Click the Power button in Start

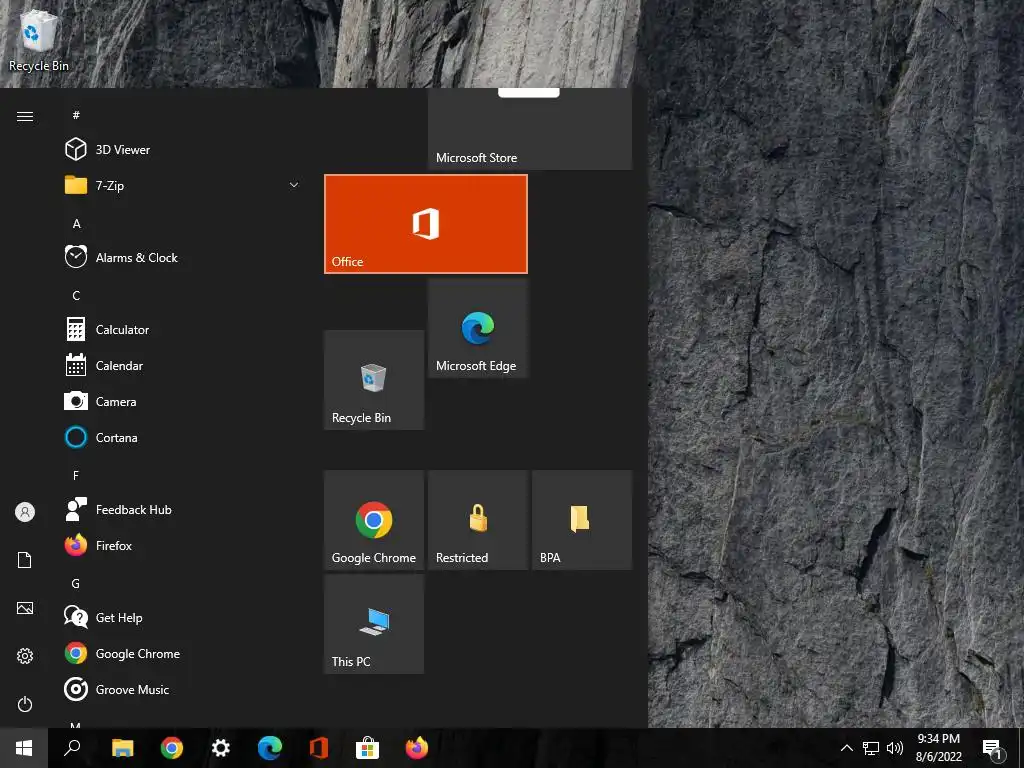coord(25,704)
